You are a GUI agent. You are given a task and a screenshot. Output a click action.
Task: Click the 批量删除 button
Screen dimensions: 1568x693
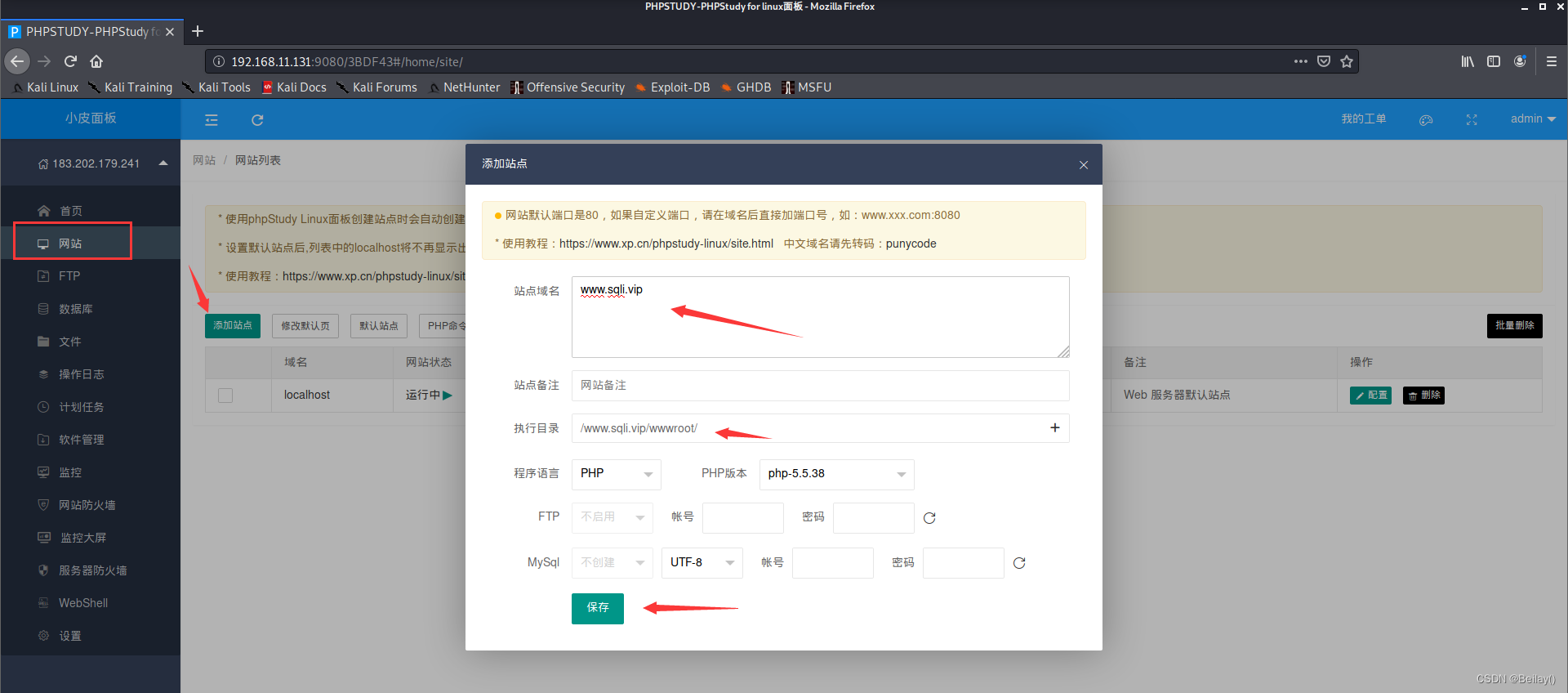point(1514,325)
